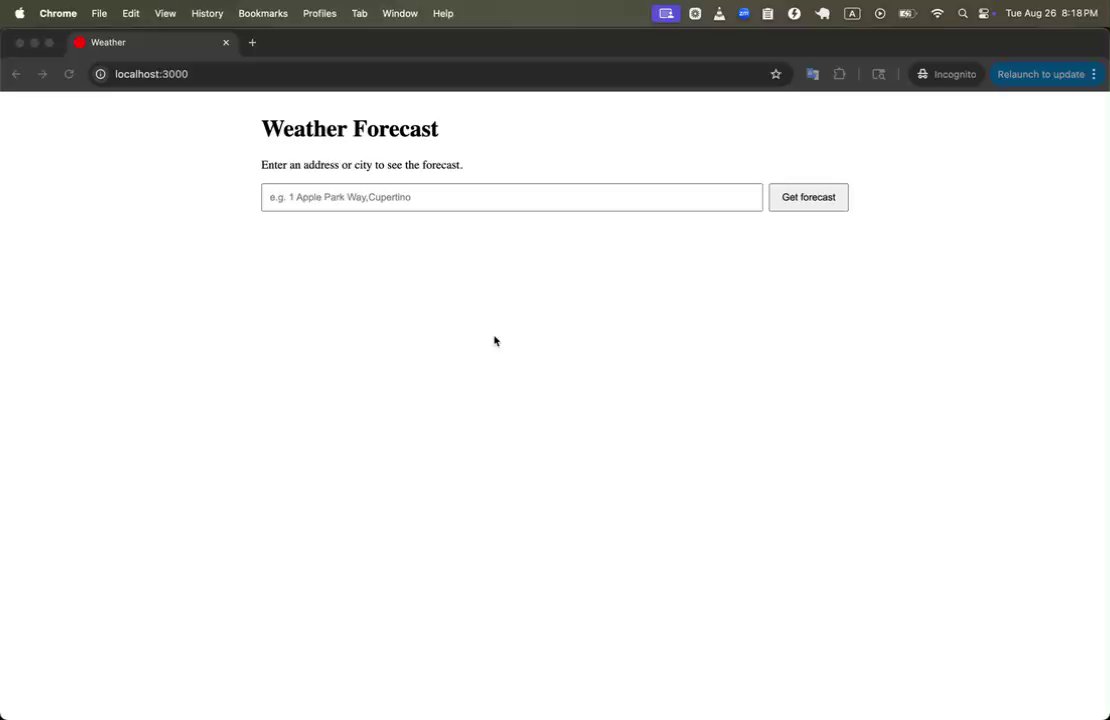Click the square icon beside purple recorder icon

click(x=695, y=13)
